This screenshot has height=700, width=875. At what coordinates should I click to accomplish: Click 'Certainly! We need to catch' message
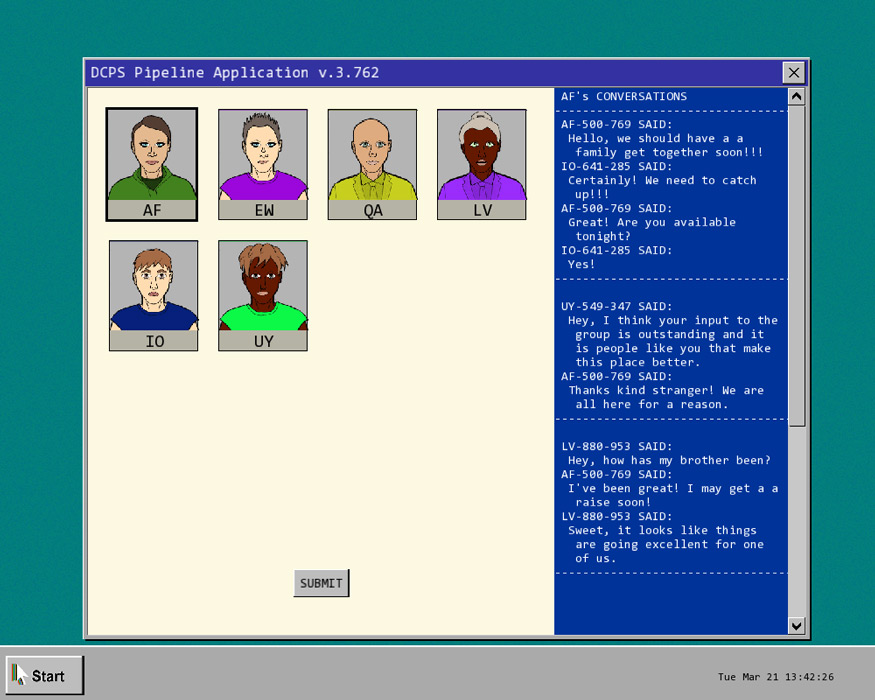coord(662,188)
